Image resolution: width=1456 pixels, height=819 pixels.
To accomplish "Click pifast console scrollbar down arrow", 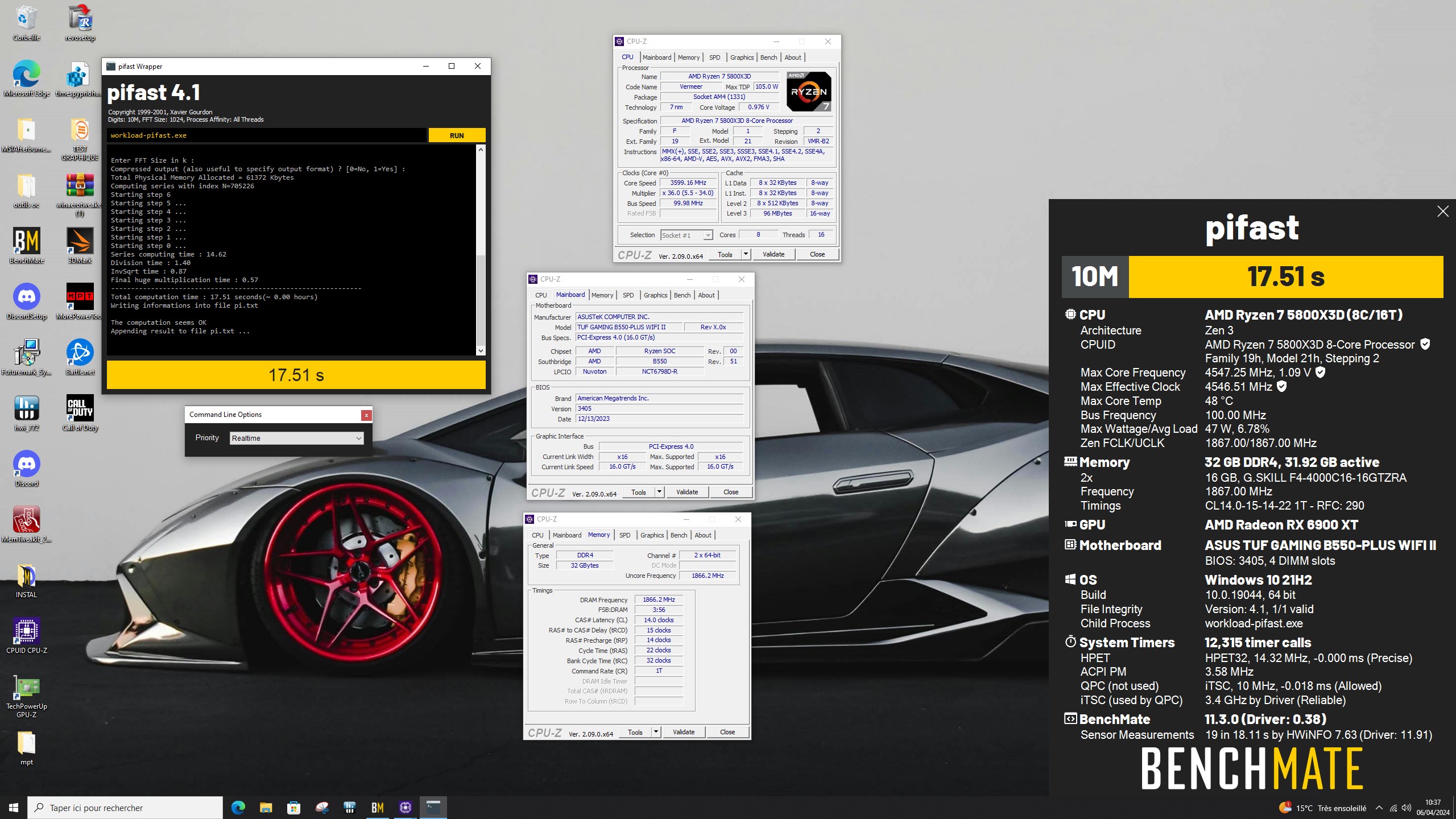I will click(x=481, y=351).
